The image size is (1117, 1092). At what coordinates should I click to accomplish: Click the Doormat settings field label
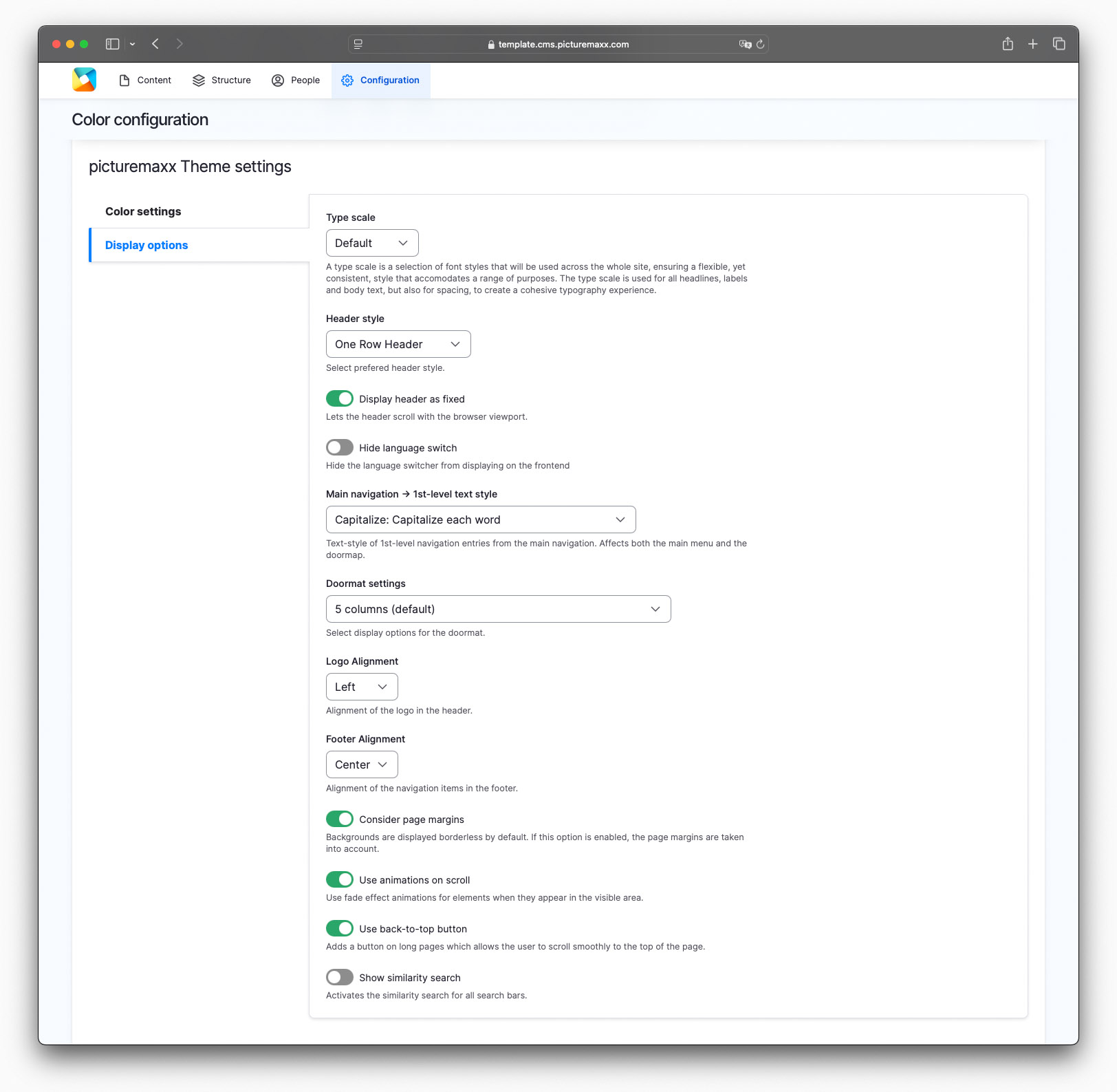point(366,584)
